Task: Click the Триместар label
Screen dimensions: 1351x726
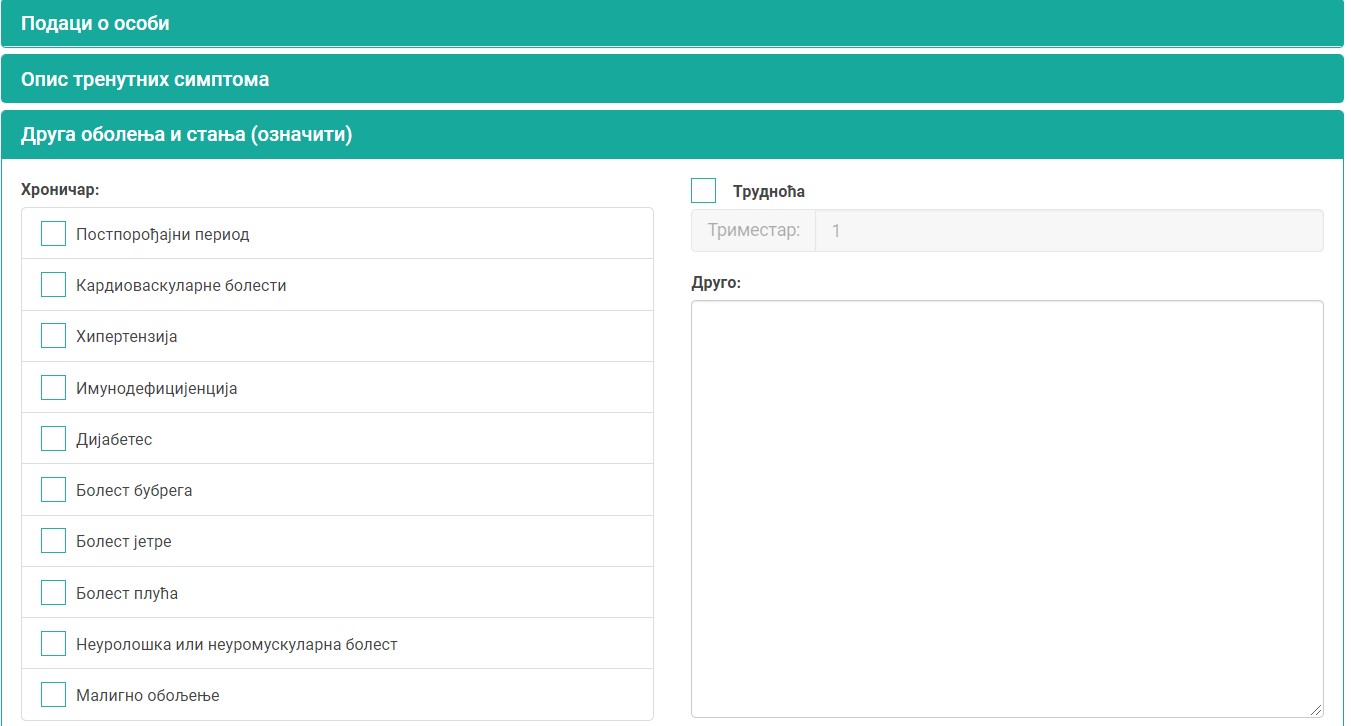Action: tap(754, 230)
